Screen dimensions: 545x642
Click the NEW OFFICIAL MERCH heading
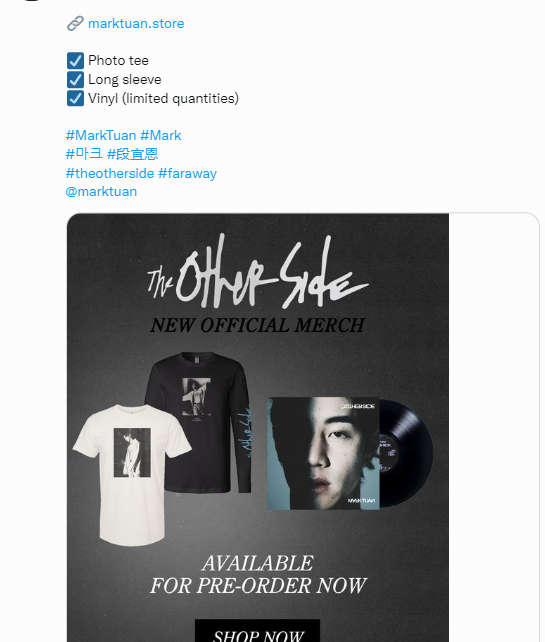coord(258,326)
